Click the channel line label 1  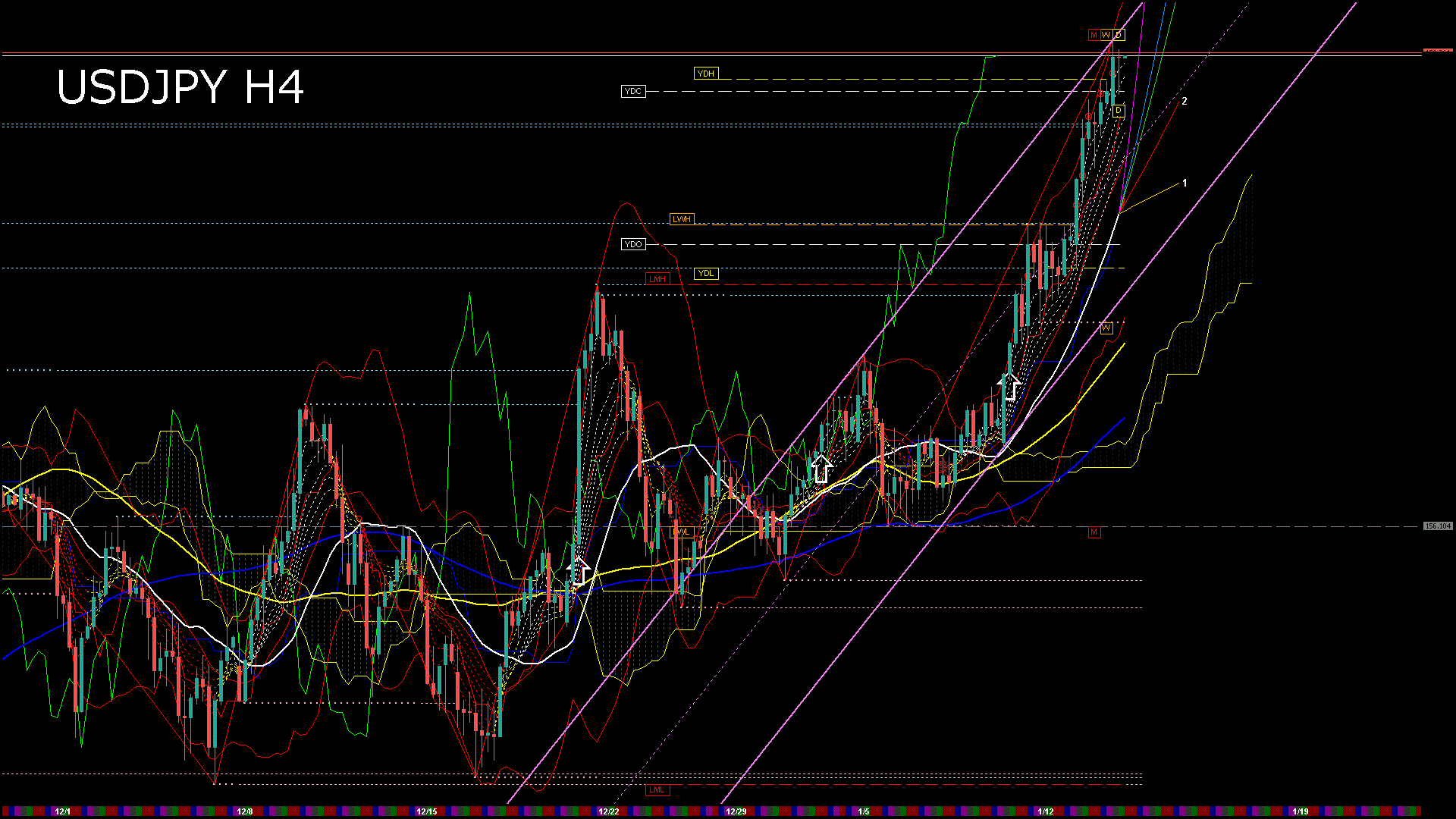coord(1185,183)
